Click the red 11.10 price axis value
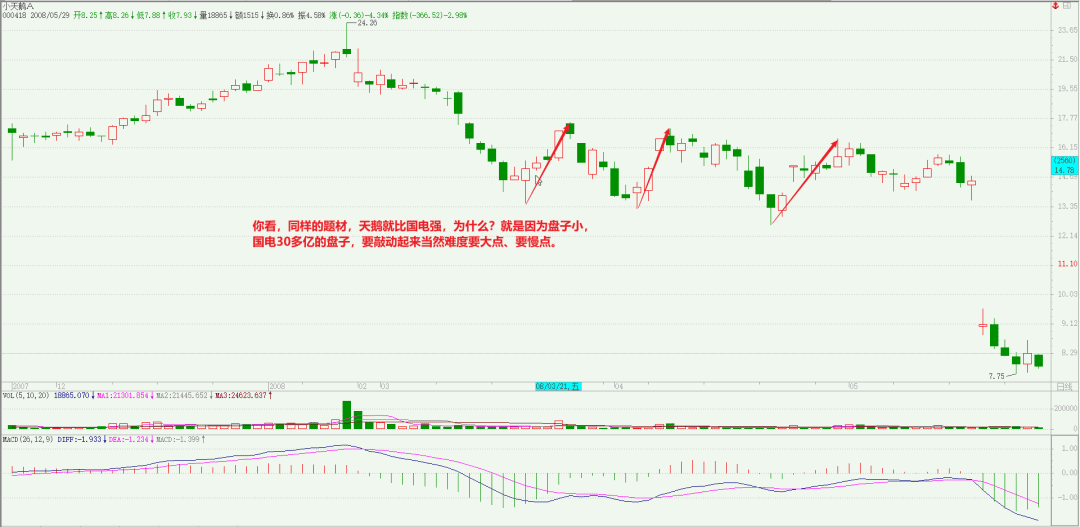 1068,265
